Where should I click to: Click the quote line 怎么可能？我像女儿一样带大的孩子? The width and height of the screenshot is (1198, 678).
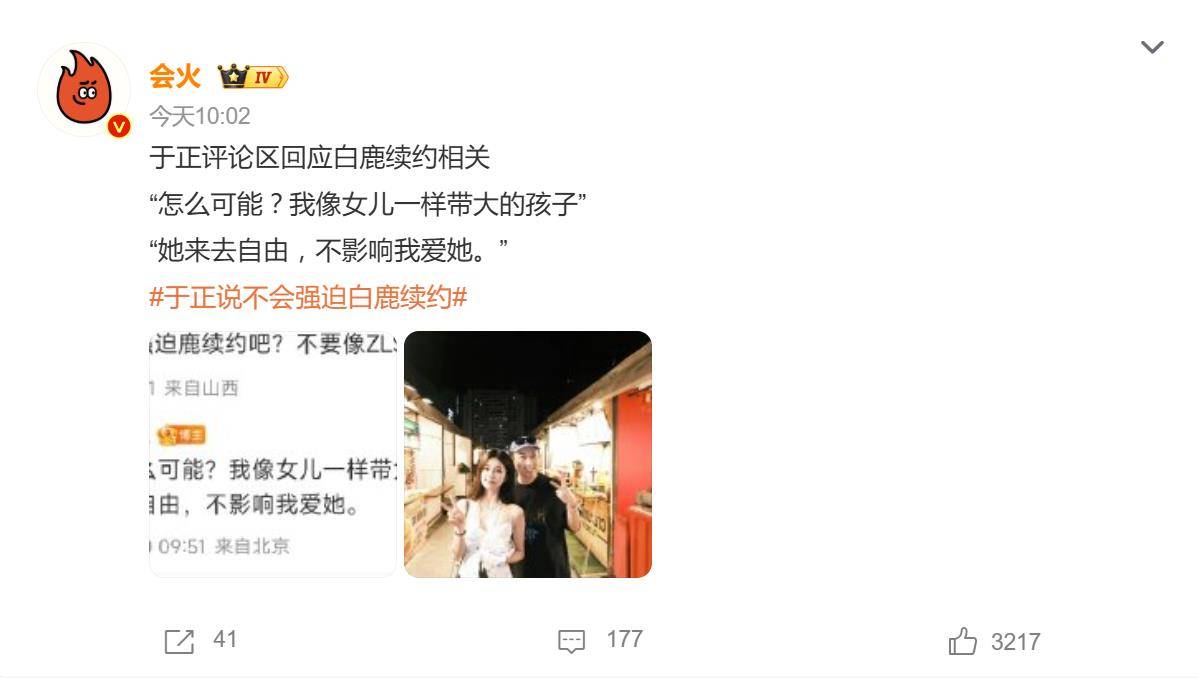tap(367, 204)
